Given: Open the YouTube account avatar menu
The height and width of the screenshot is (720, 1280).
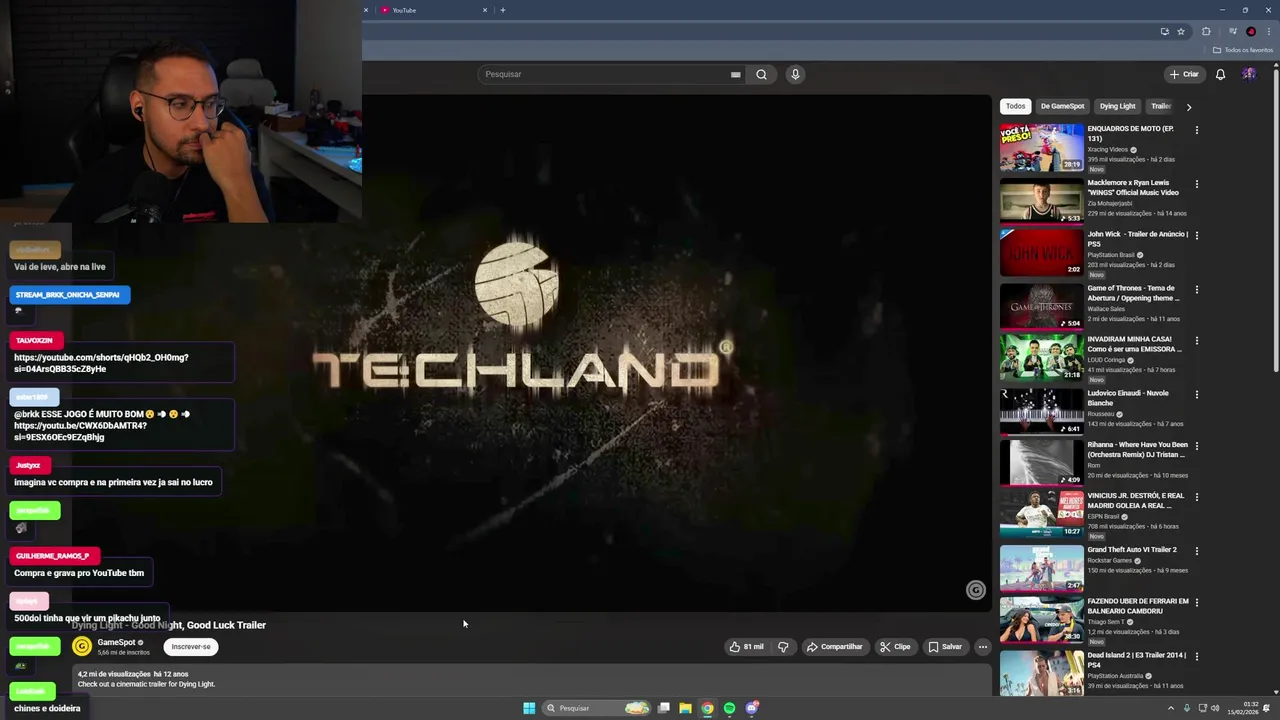Looking at the screenshot, I should tap(1249, 74).
